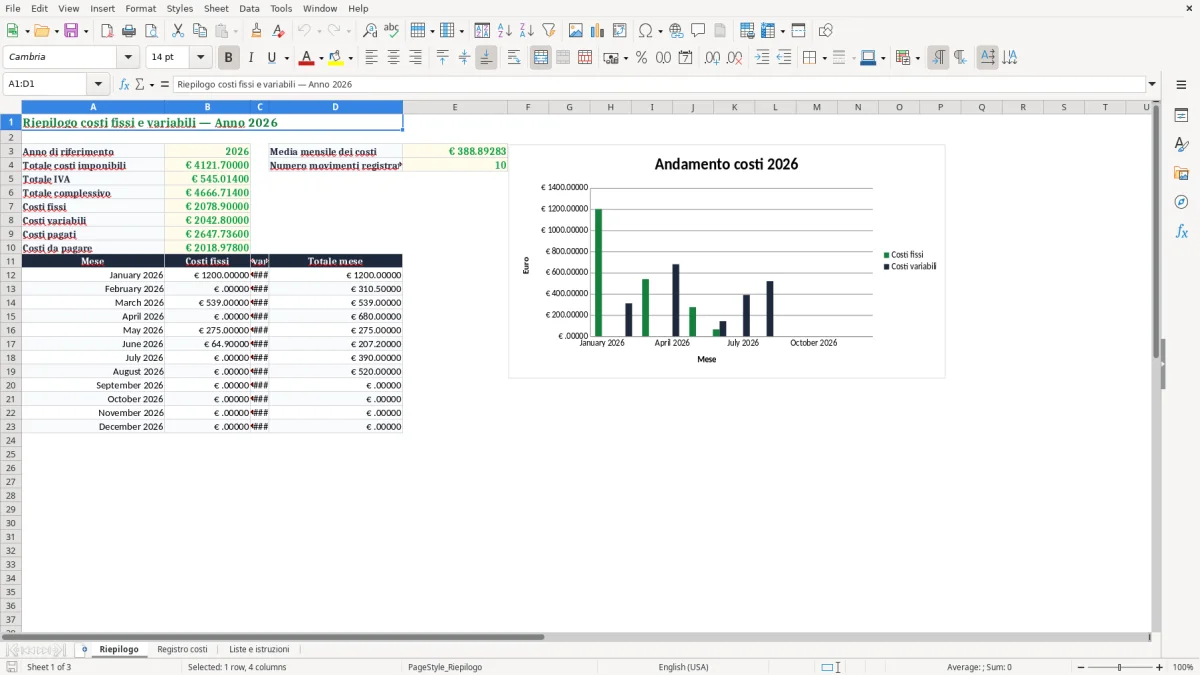1200x675 pixels.
Task: Open the sidebar Properties deck
Action: 1181,115
